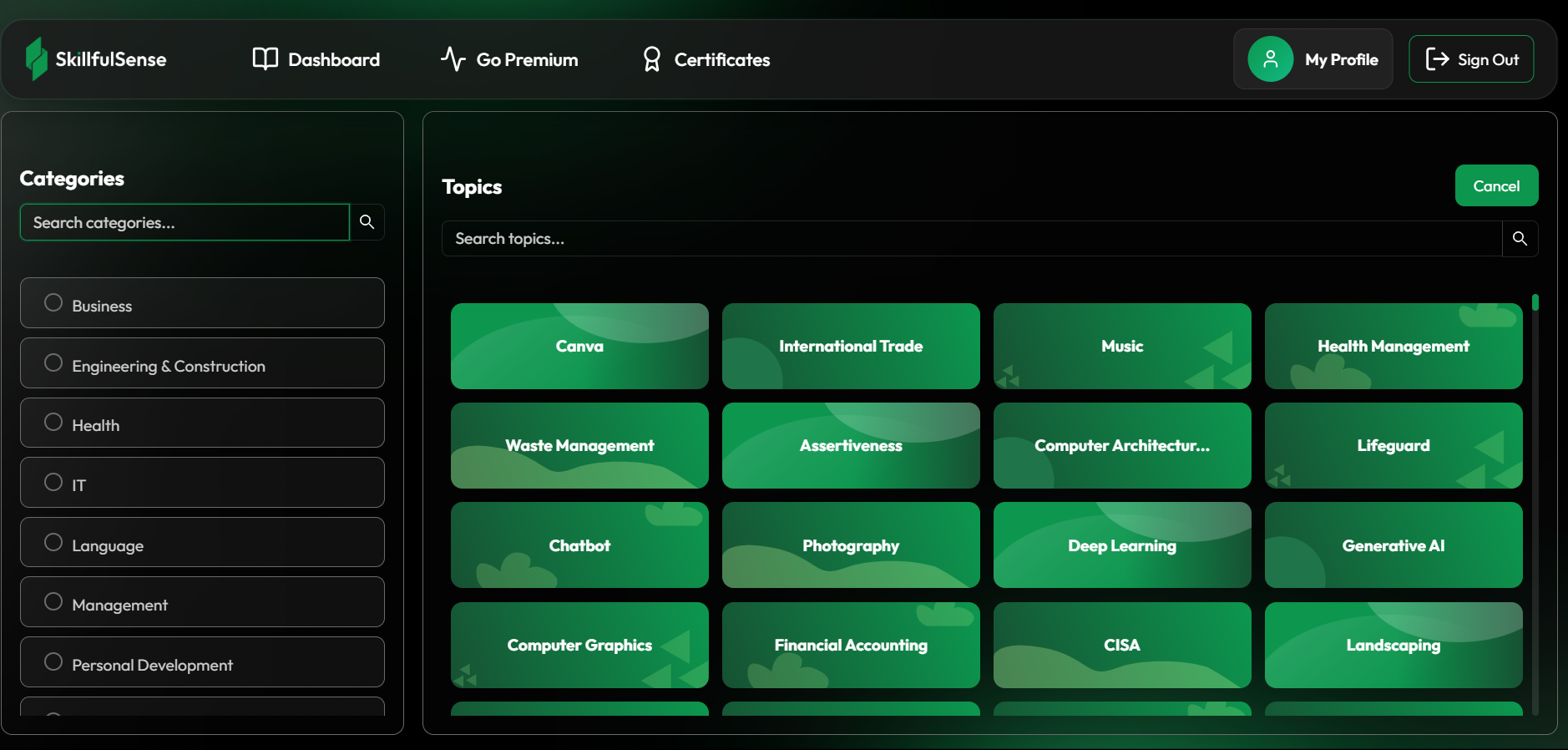Choose the CISA topic card
Viewport: 1568px width, 750px height.
click(1122, 645)
